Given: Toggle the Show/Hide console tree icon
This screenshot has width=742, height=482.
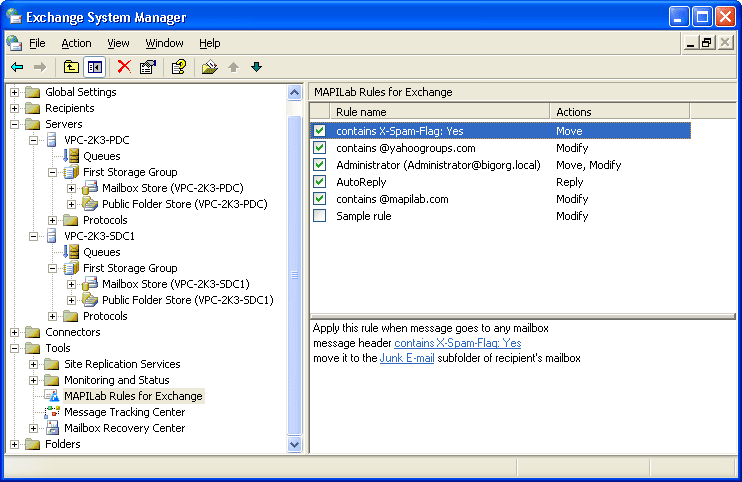Looking at the screenshot, I should coord(94,67).
